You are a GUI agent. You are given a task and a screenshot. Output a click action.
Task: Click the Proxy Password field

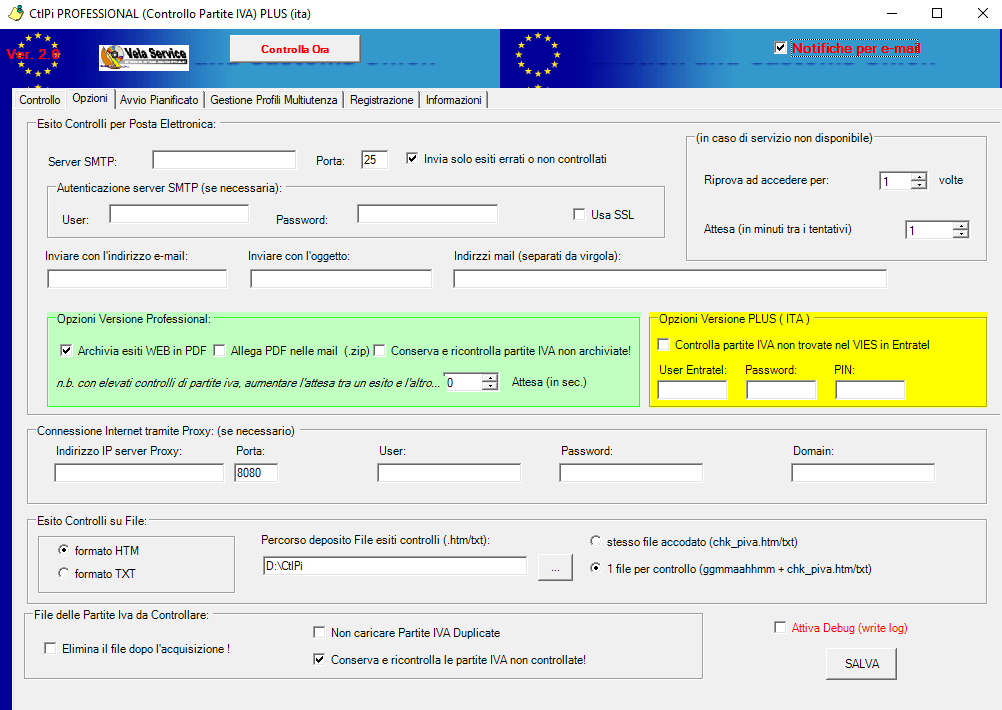pos(631,473)
